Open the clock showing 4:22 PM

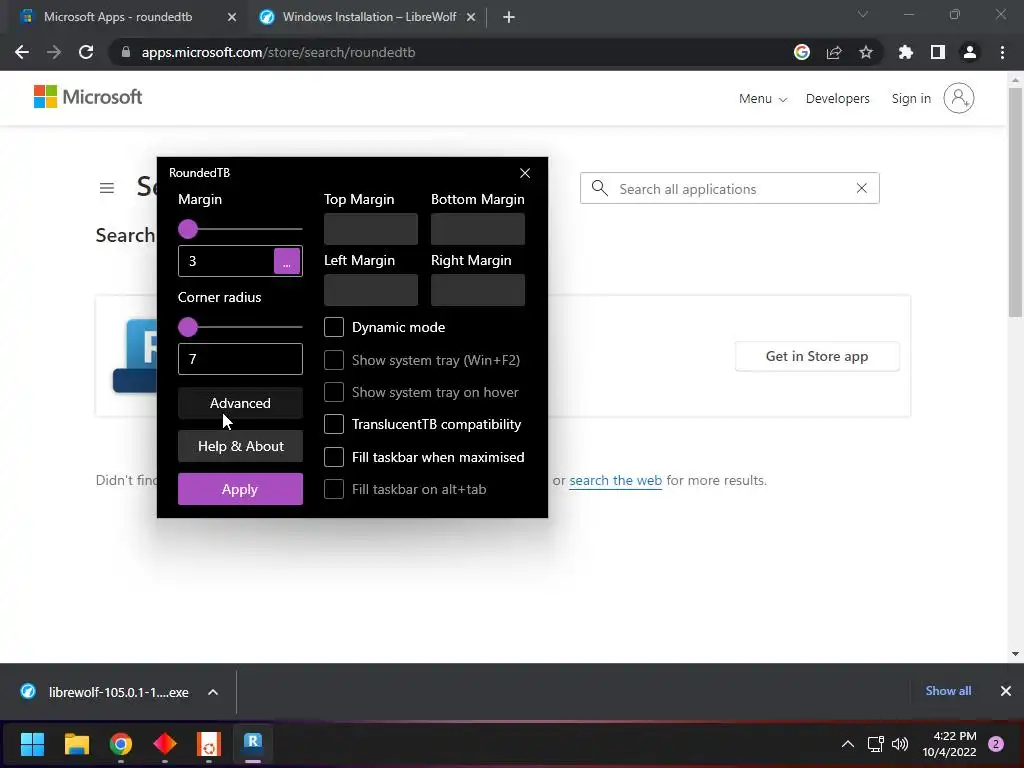tap(950, 744)
